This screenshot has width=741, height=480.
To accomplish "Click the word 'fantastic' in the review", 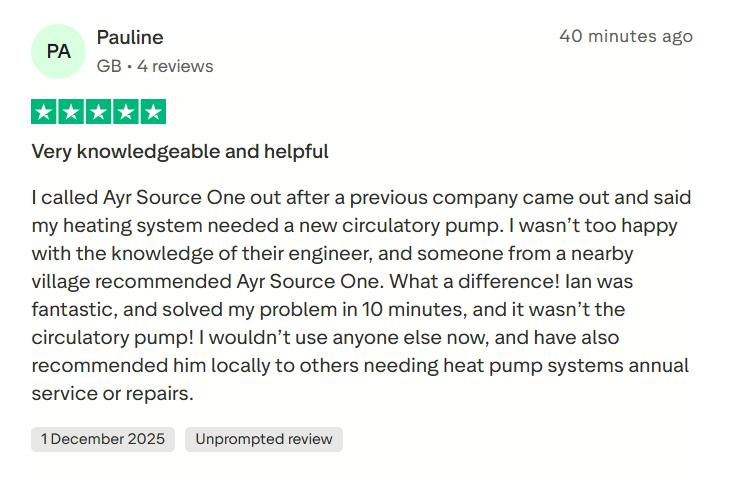I will click(x=73, y=309).
